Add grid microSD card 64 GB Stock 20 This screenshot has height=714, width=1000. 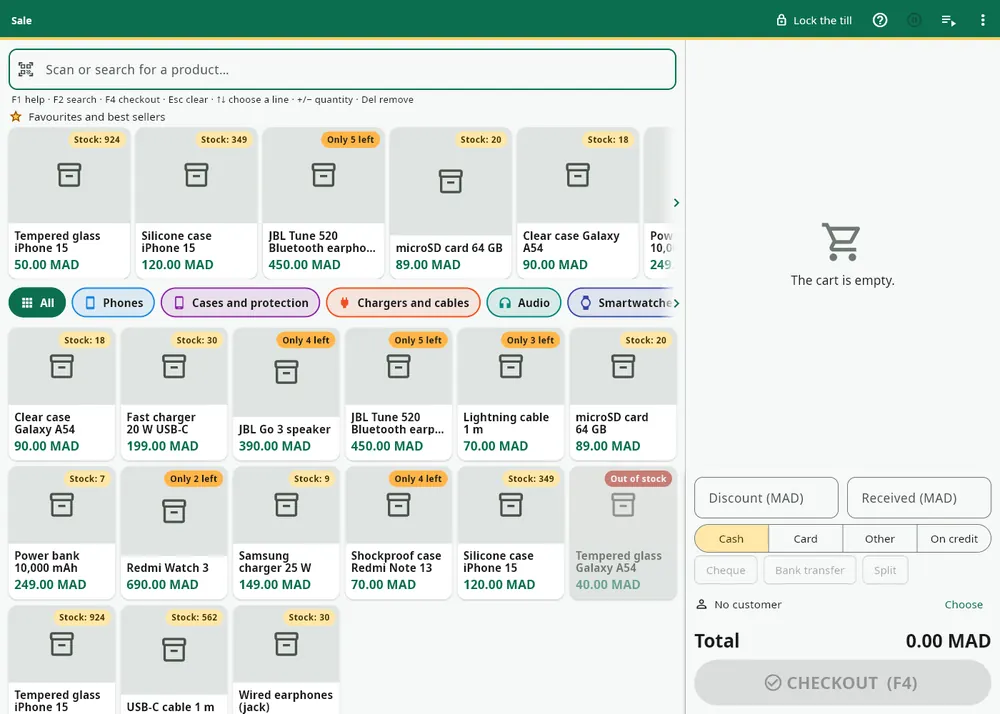623,394
